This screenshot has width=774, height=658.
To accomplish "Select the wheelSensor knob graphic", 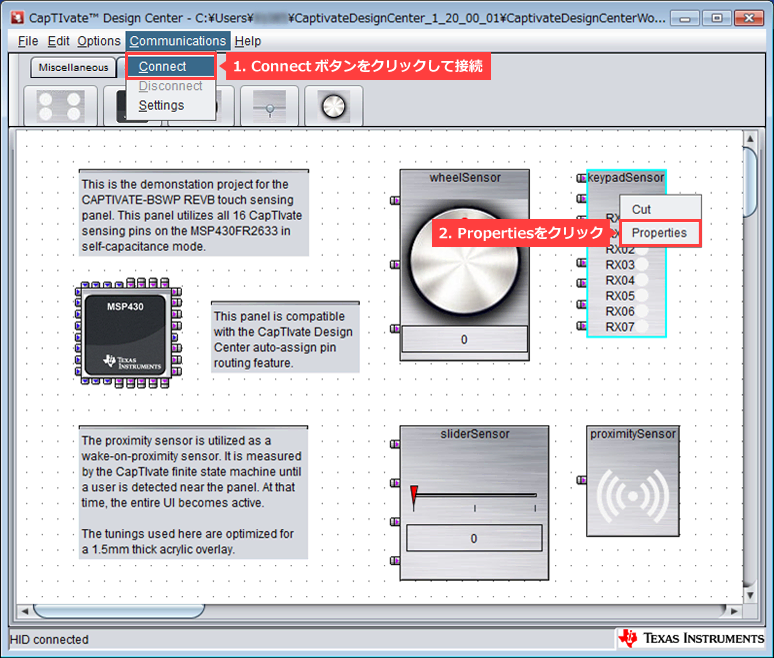I will [x=464, y=261].
